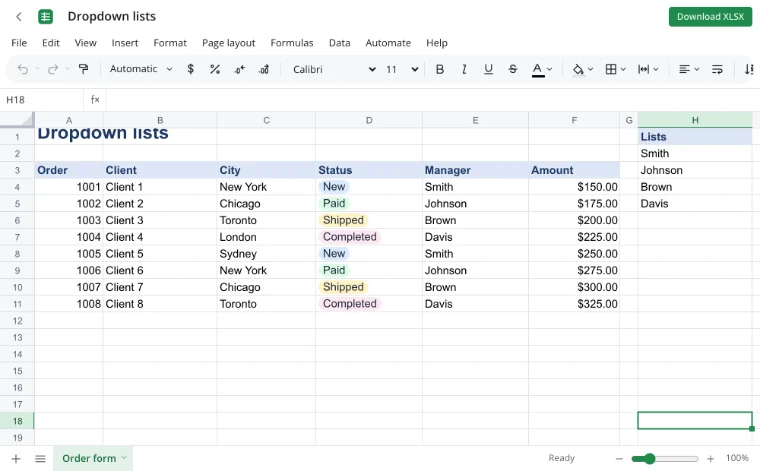This screenshot has width=760, height=471.
Task: Toggle italic formatting
Action: (x=464, y=69)
